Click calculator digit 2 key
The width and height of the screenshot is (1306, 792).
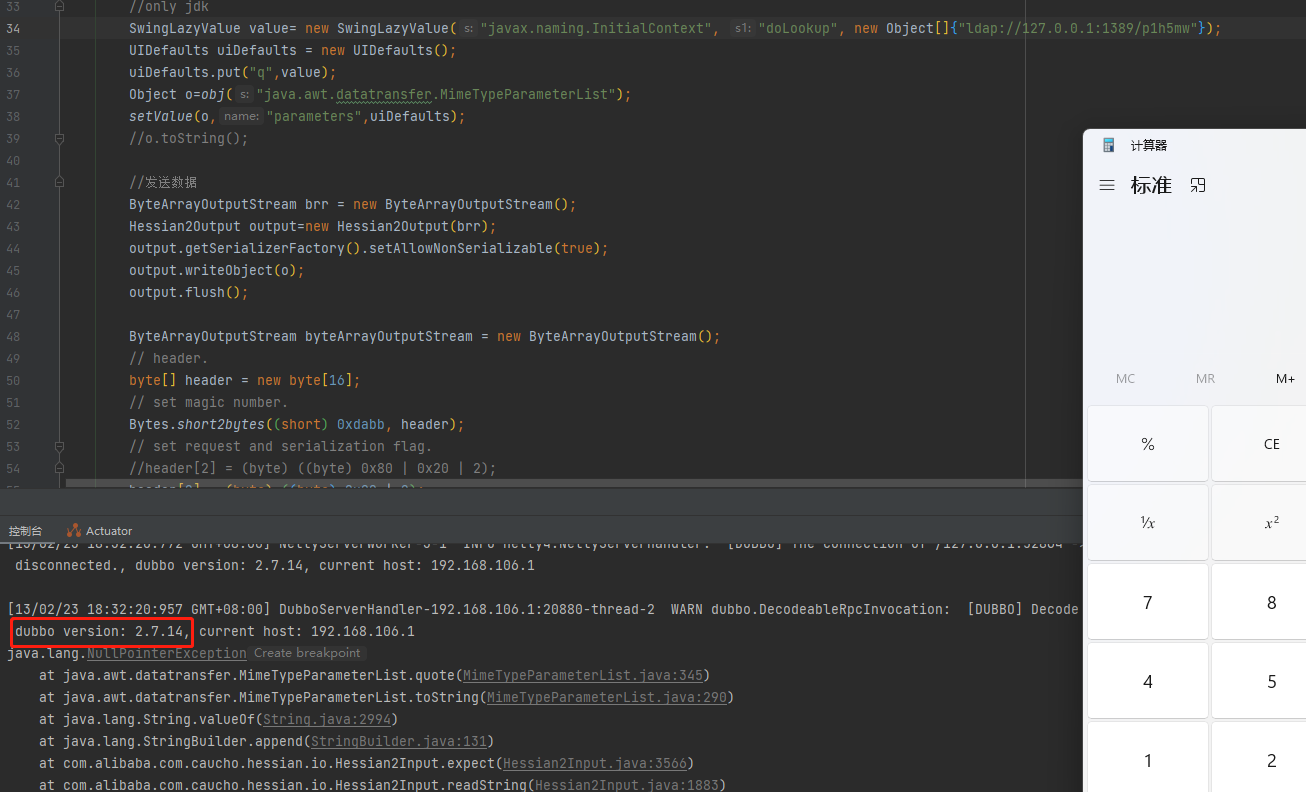pos(1271,760)
